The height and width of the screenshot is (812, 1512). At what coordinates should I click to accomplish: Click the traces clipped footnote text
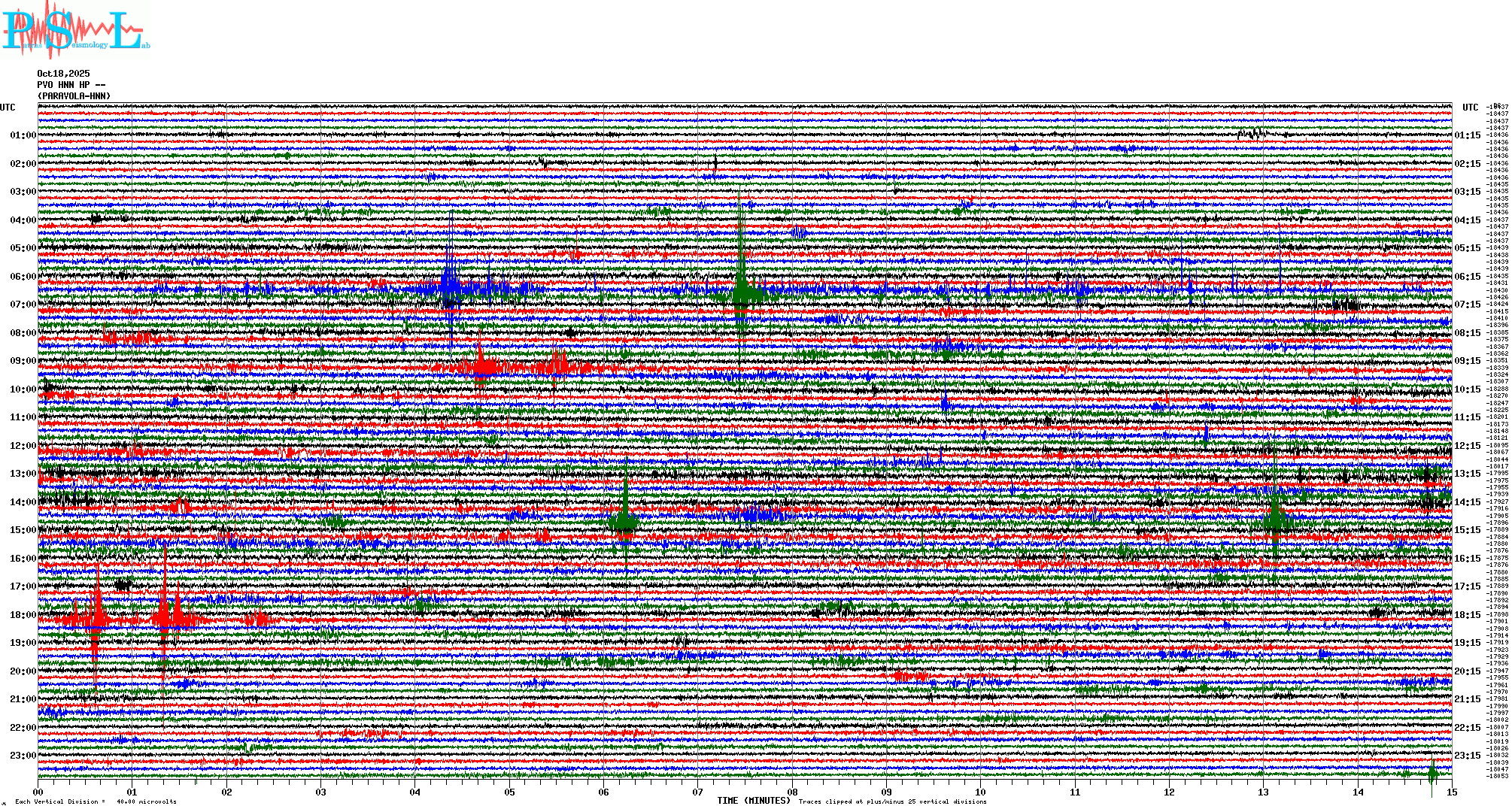coord(892,801)
